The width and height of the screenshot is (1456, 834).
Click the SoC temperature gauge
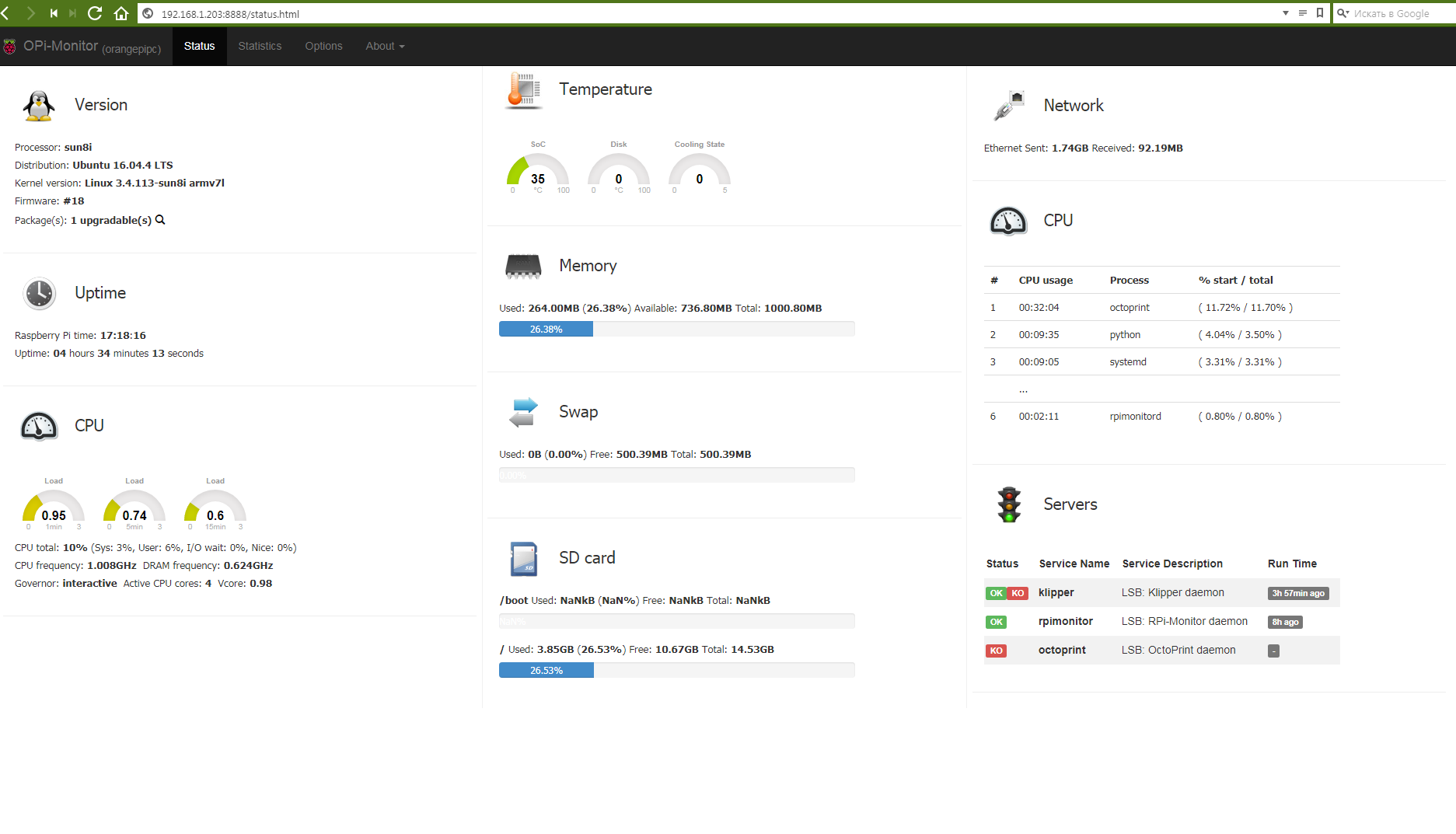pos(538,173)
